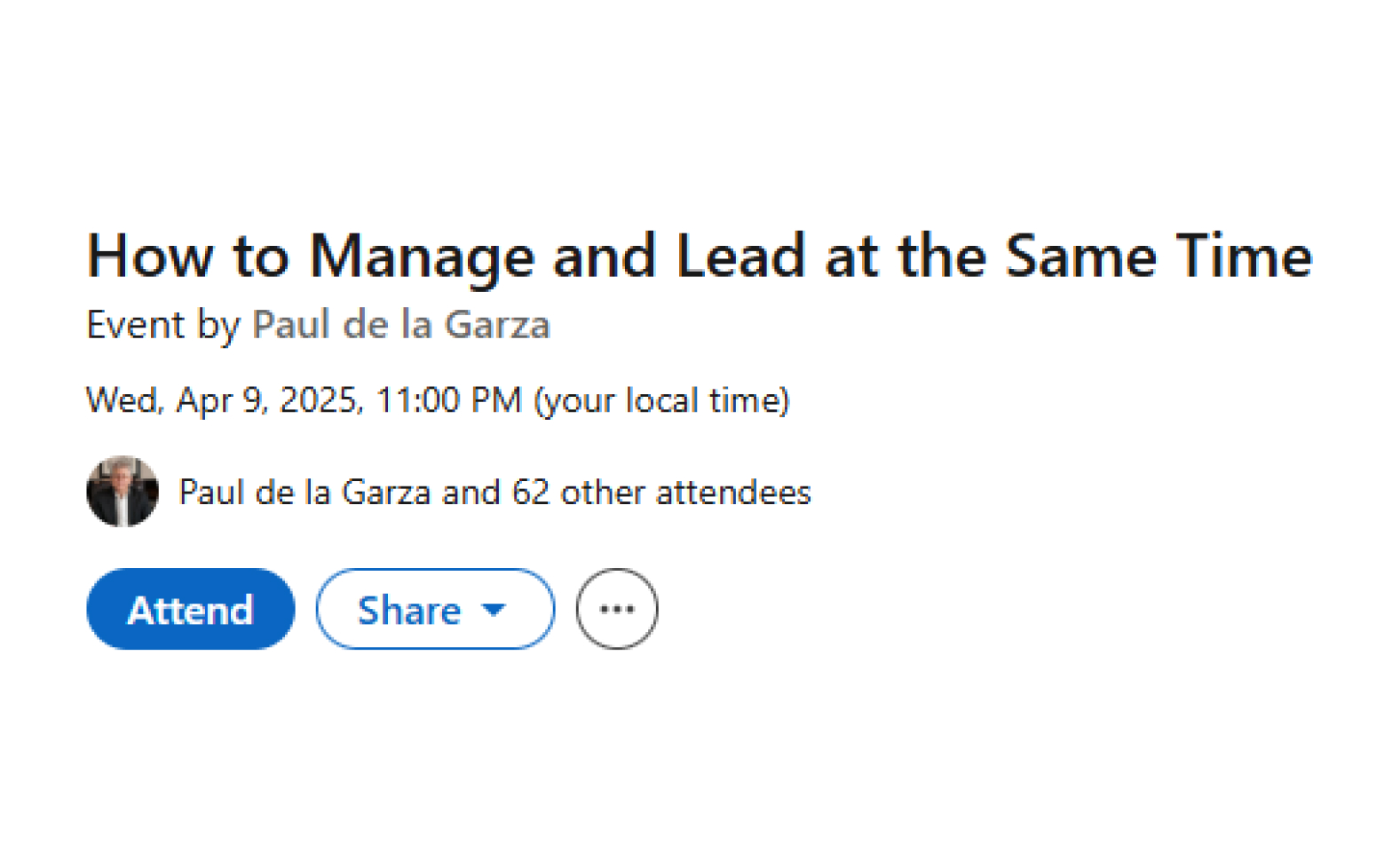Image resolution: width=1400 pixels, height=853 pixels.
Task: Click the event title heading
Action: (699, 257)
